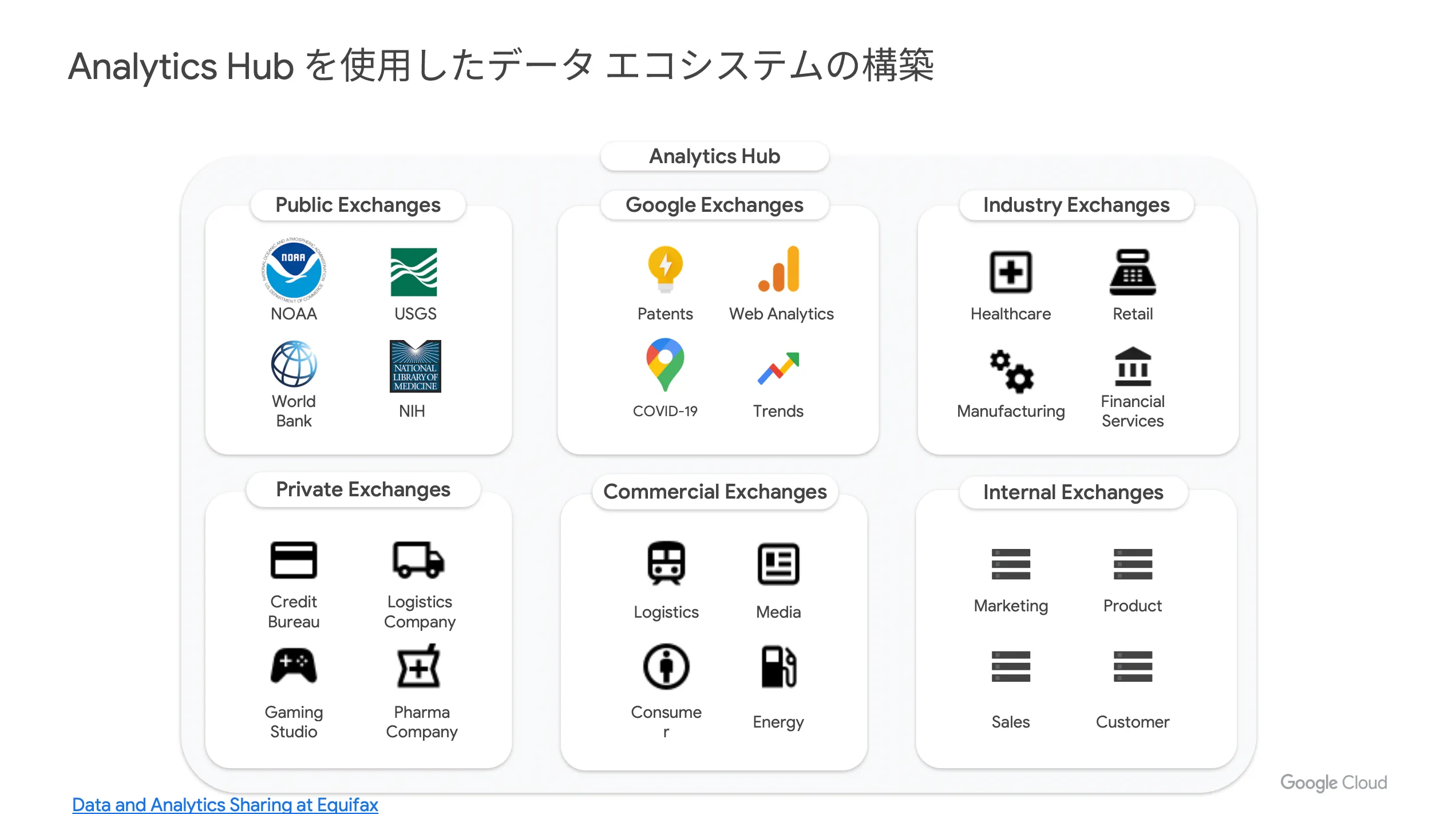Select the Public Exchanges heading
1456x814 pixels.
pos(358,205)
